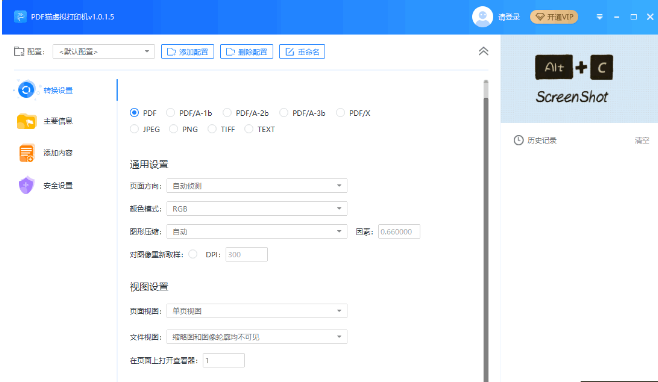This screenshot has width=658, height=382.
Task: Click the 历史记录 history heading
Action: (542, 140)
